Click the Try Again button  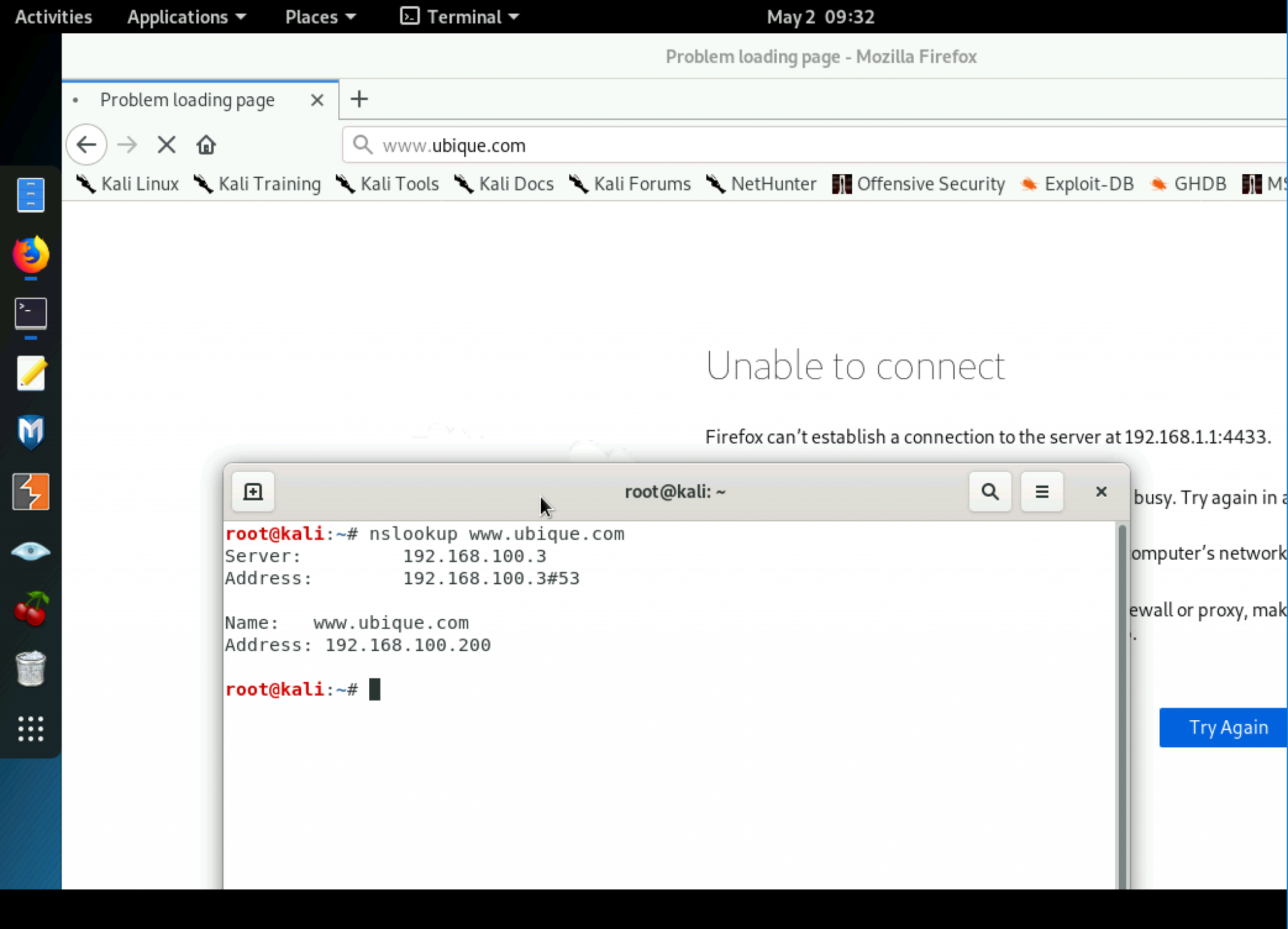tap(1227, 727)
